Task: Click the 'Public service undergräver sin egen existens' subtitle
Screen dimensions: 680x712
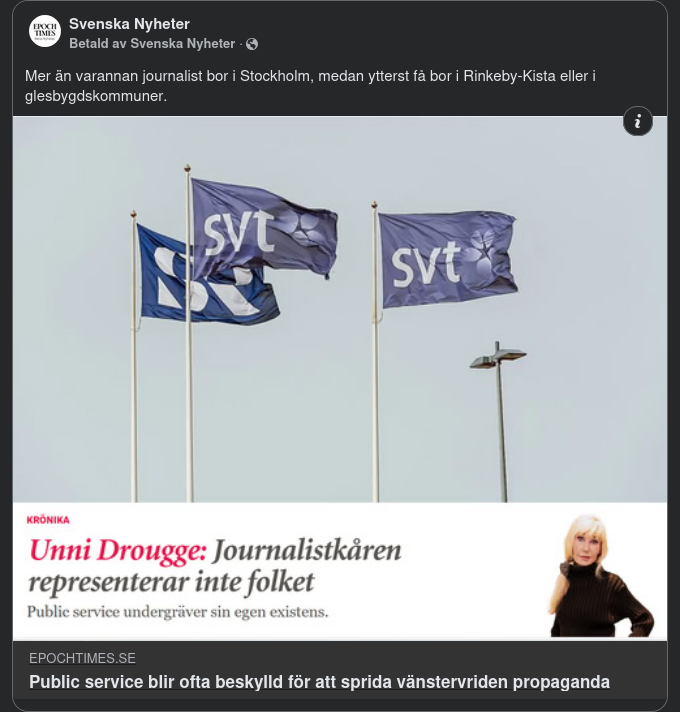Action: coord(177,613)
